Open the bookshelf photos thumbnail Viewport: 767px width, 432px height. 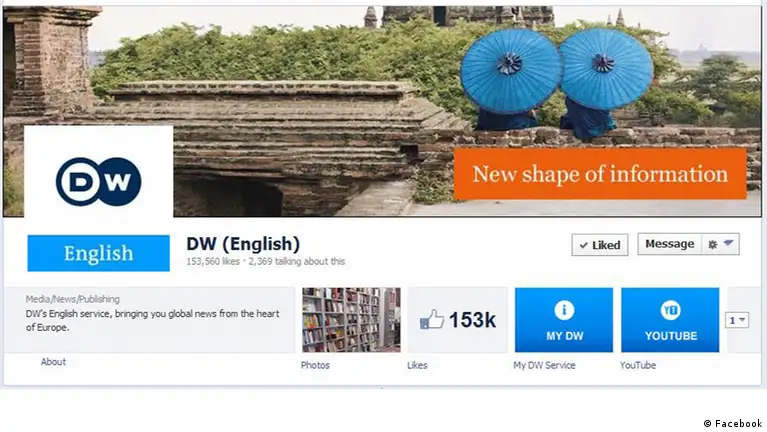[351, 319]
